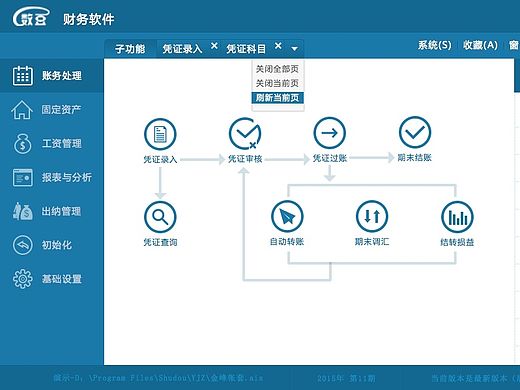Click the 凭证过账 label text

pyautogui.click(x=330, y=158)
